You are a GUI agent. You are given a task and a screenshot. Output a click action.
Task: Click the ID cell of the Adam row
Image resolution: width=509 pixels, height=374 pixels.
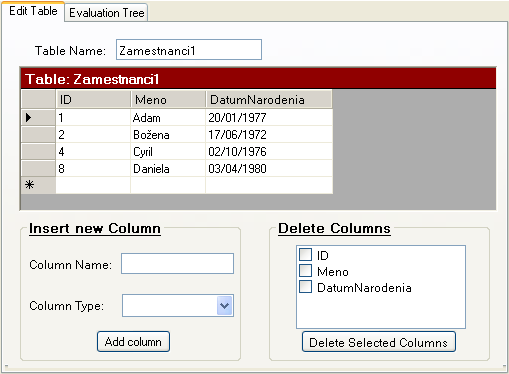pos(93,117)
